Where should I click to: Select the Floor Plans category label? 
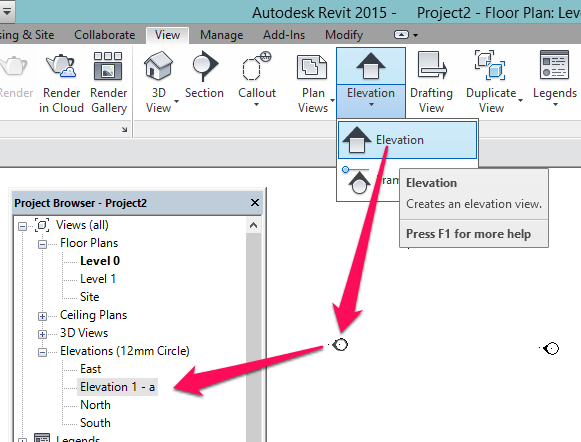pyautogui.click(x=89, y=243)
